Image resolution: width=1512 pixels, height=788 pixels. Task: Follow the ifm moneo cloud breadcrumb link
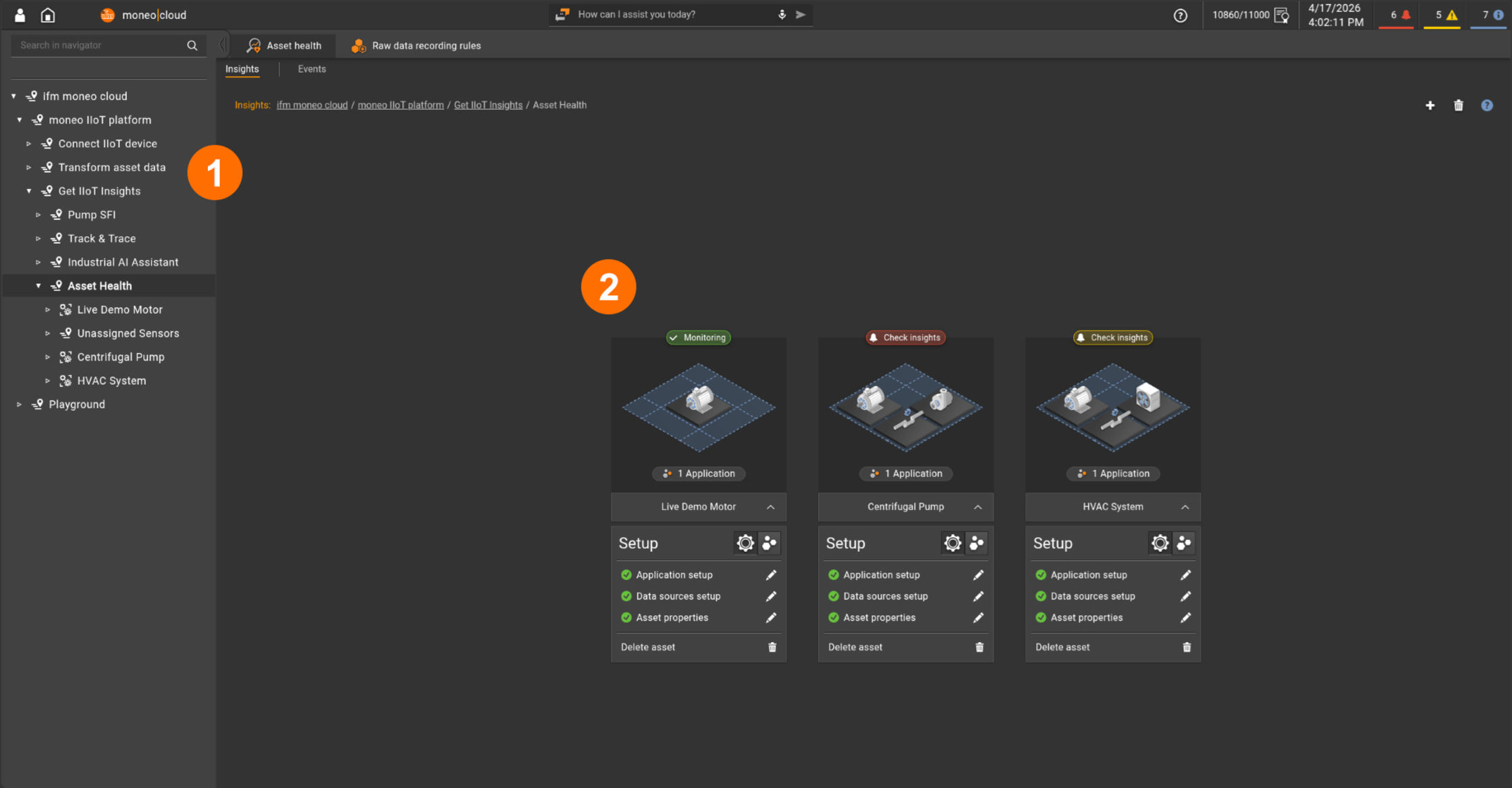[x=312, y=105]
